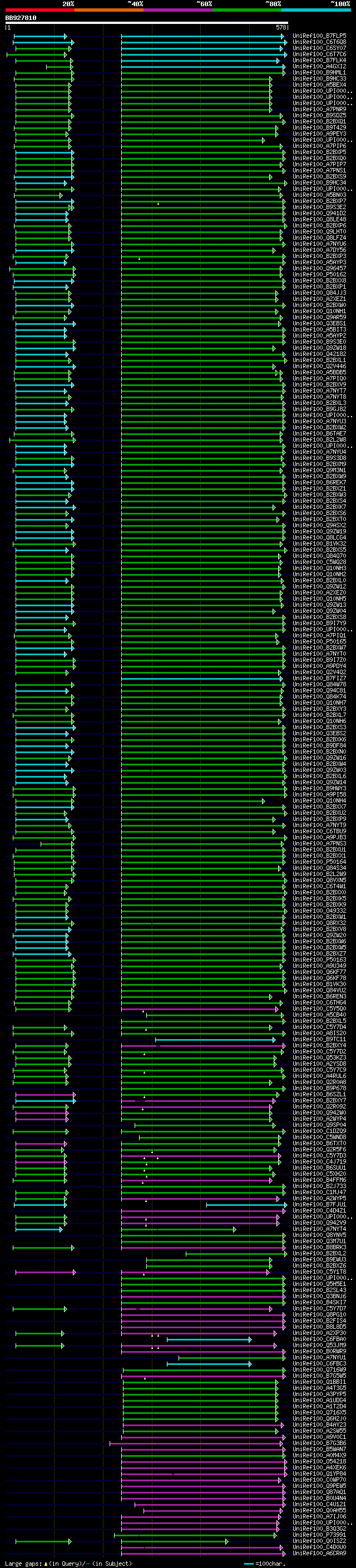This screenshot has width=356, height=1568.
Task: Select the query name BB927810
Action: click(21, 18)
